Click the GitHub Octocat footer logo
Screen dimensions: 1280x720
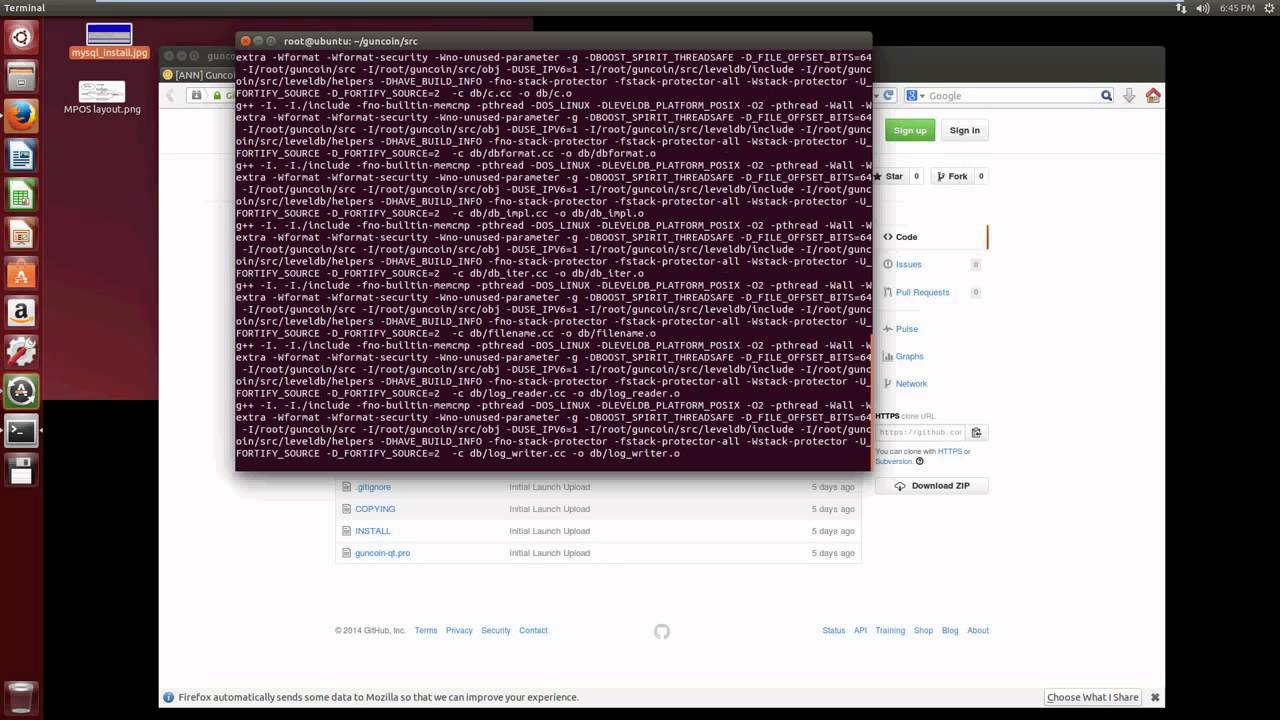pos(661,631)
